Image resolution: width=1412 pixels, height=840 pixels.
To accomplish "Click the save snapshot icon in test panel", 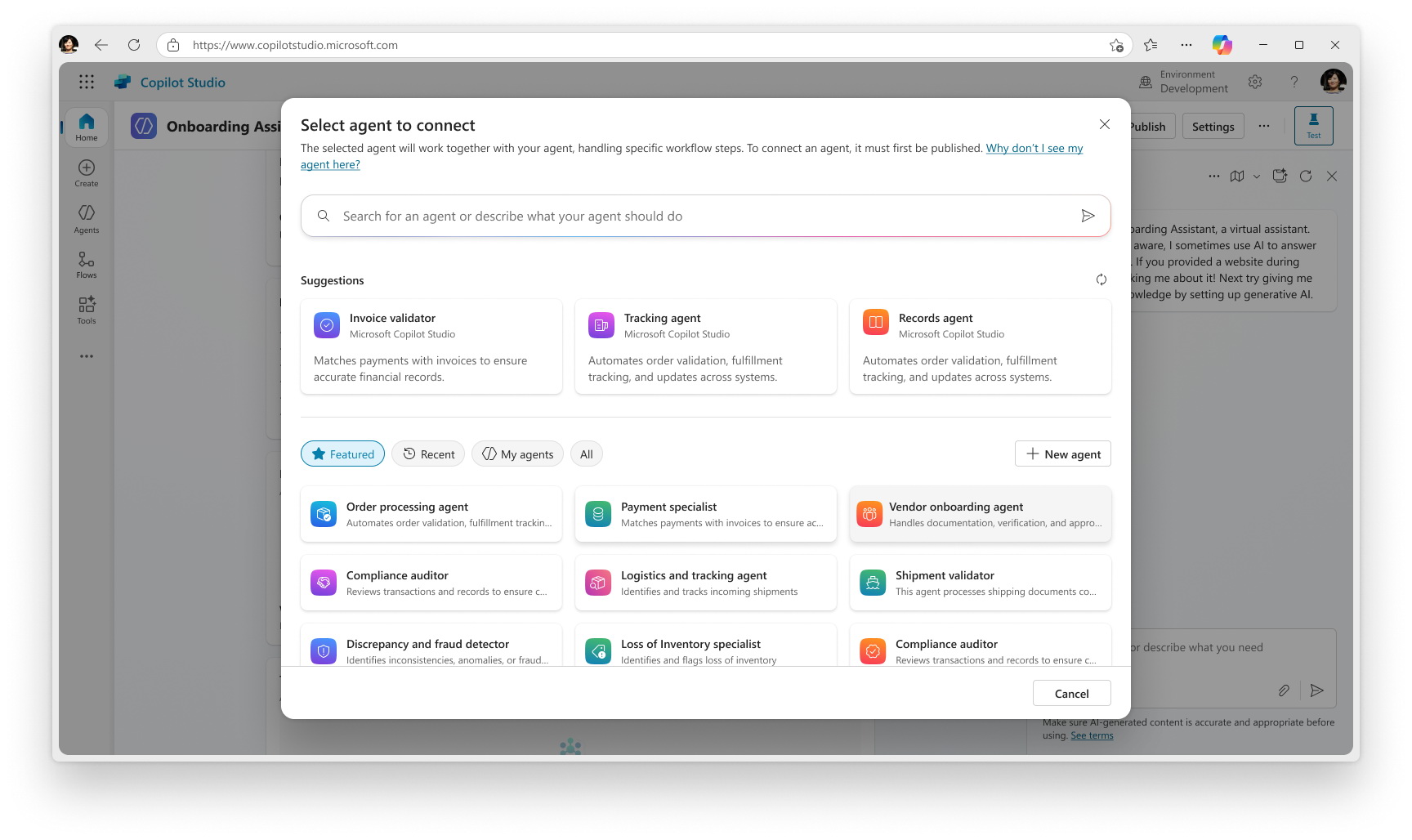I will (1280, 176).
